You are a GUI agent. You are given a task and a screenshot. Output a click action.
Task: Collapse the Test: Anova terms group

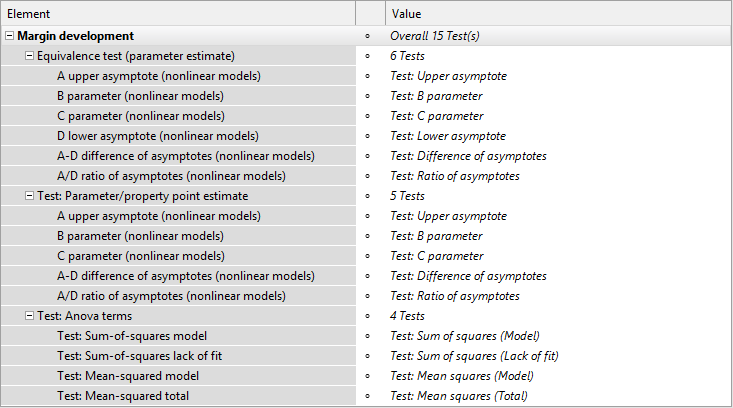pyautogui.click(x=29, y=316)
